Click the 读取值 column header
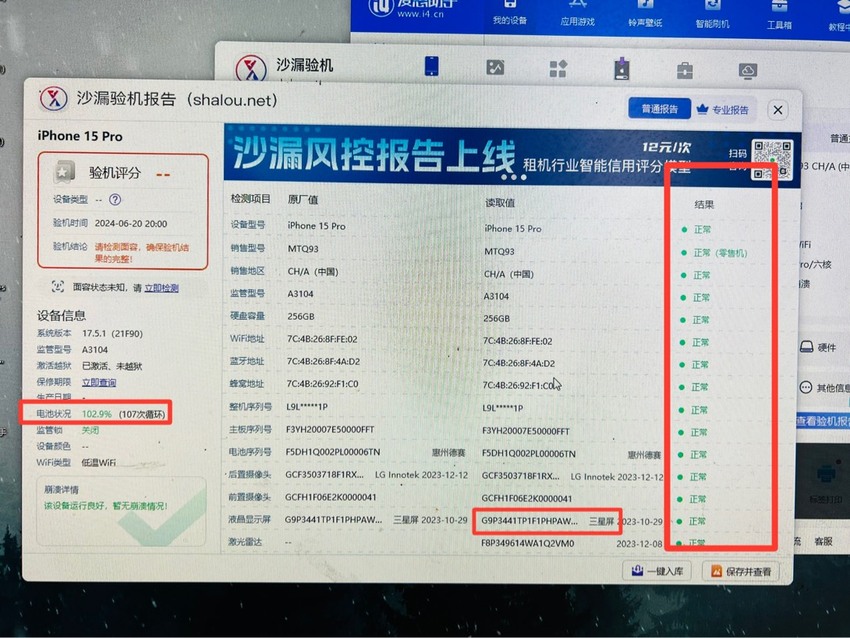 tap(499, 203)
